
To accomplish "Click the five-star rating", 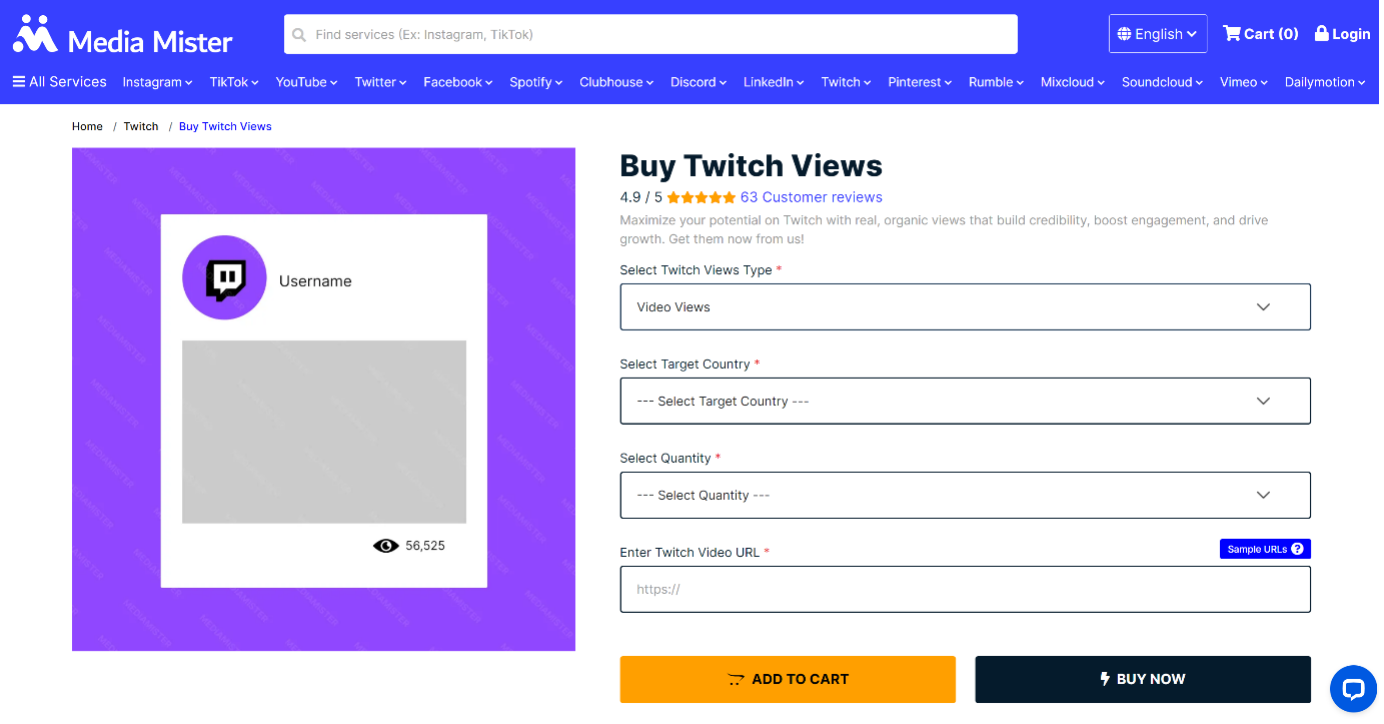I will point(701,197).
